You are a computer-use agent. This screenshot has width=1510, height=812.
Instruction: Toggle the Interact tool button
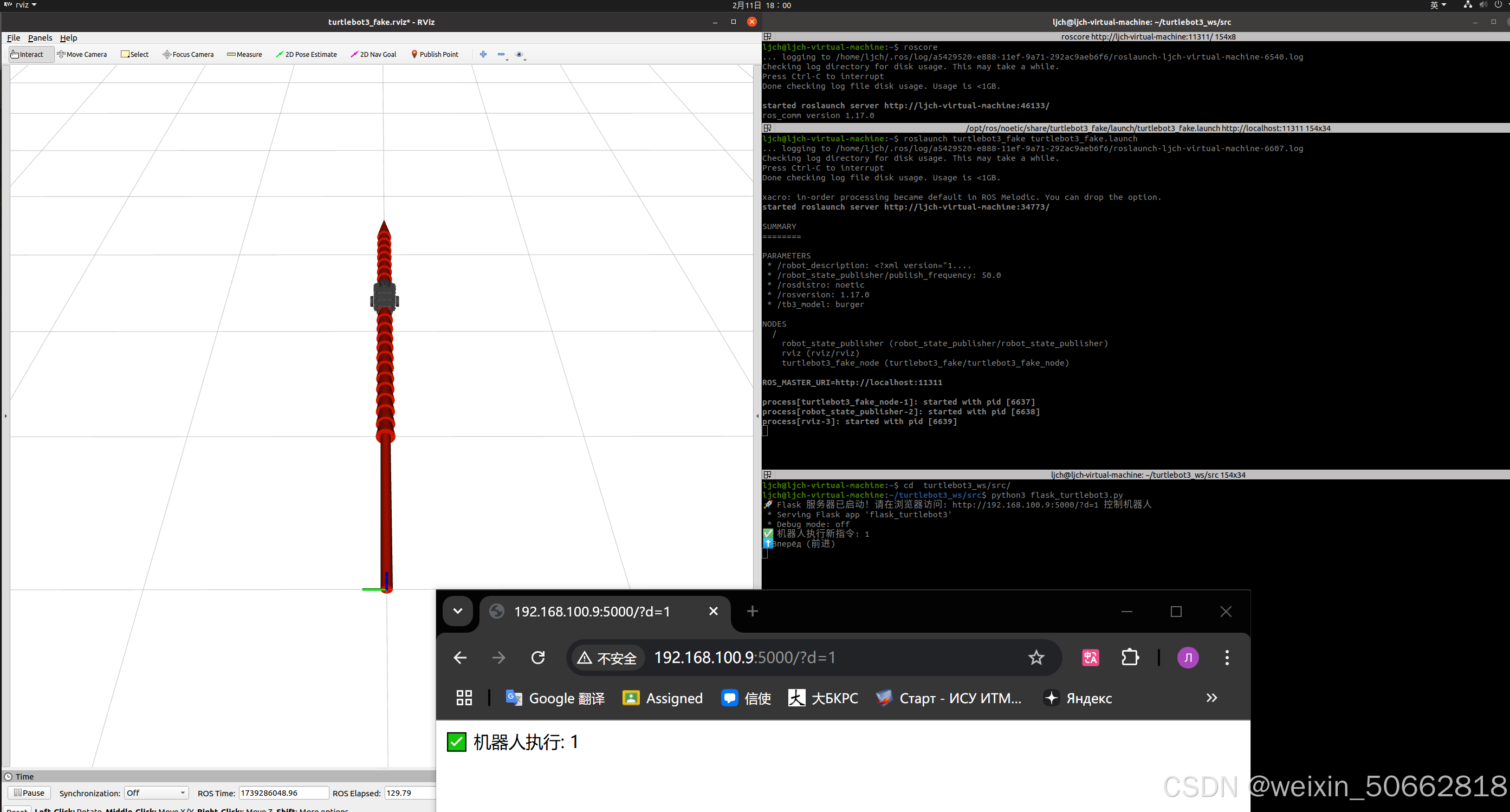pos(28,55)
